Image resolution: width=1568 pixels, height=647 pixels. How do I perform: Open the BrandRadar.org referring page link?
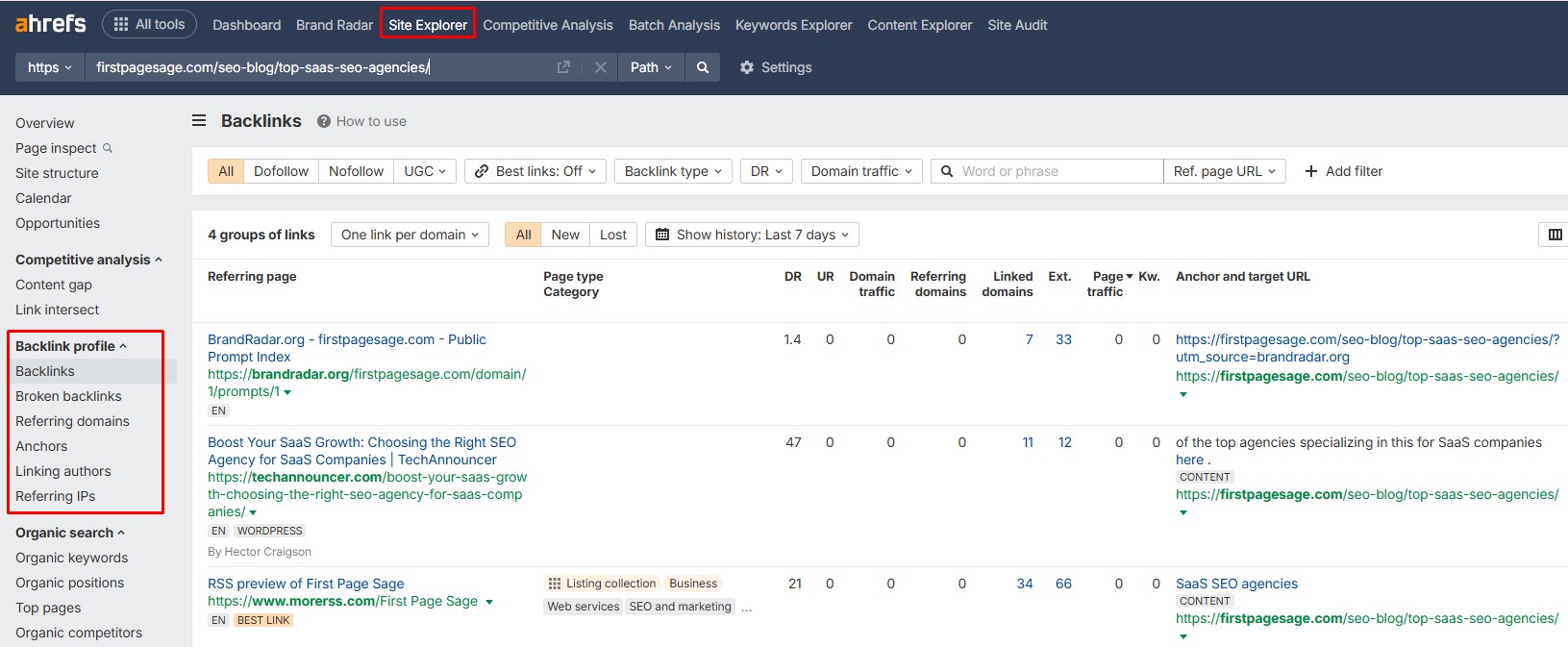coord(347,348)
